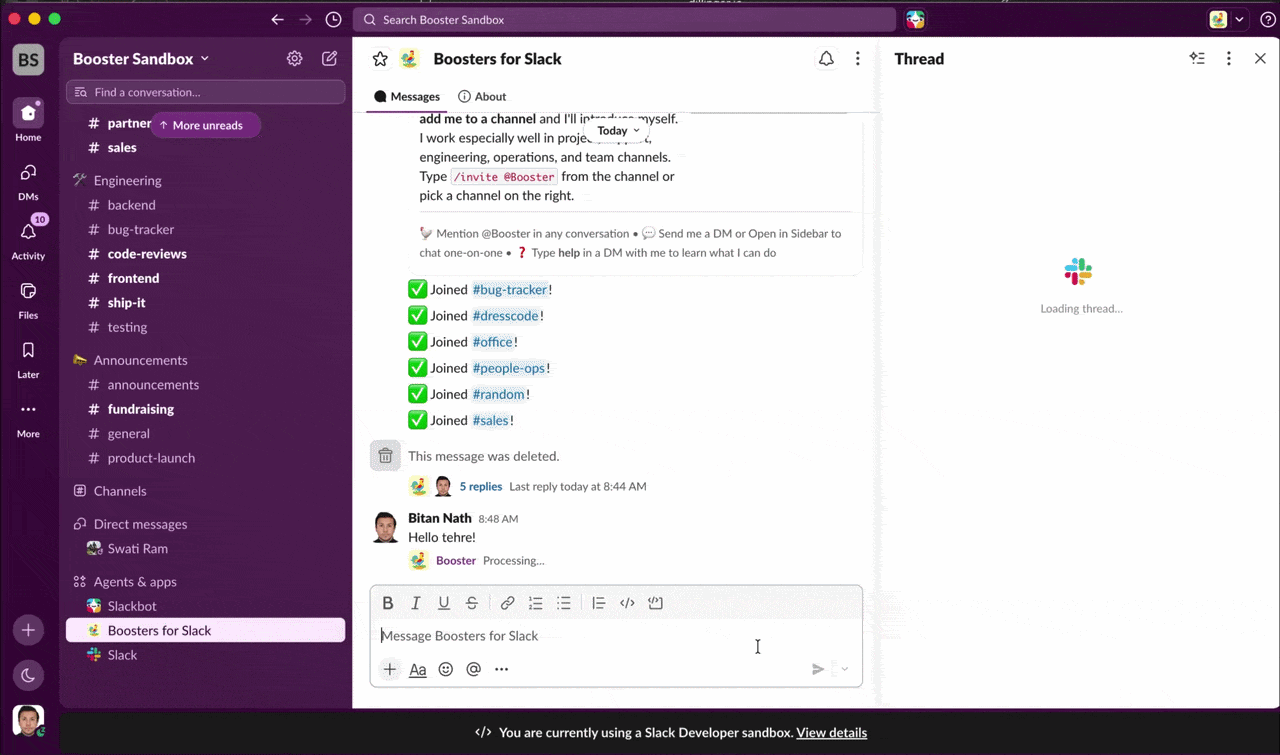Open the #people-ops channel link
Viewport: 1280px width, 755px height.
coord(509,368)
